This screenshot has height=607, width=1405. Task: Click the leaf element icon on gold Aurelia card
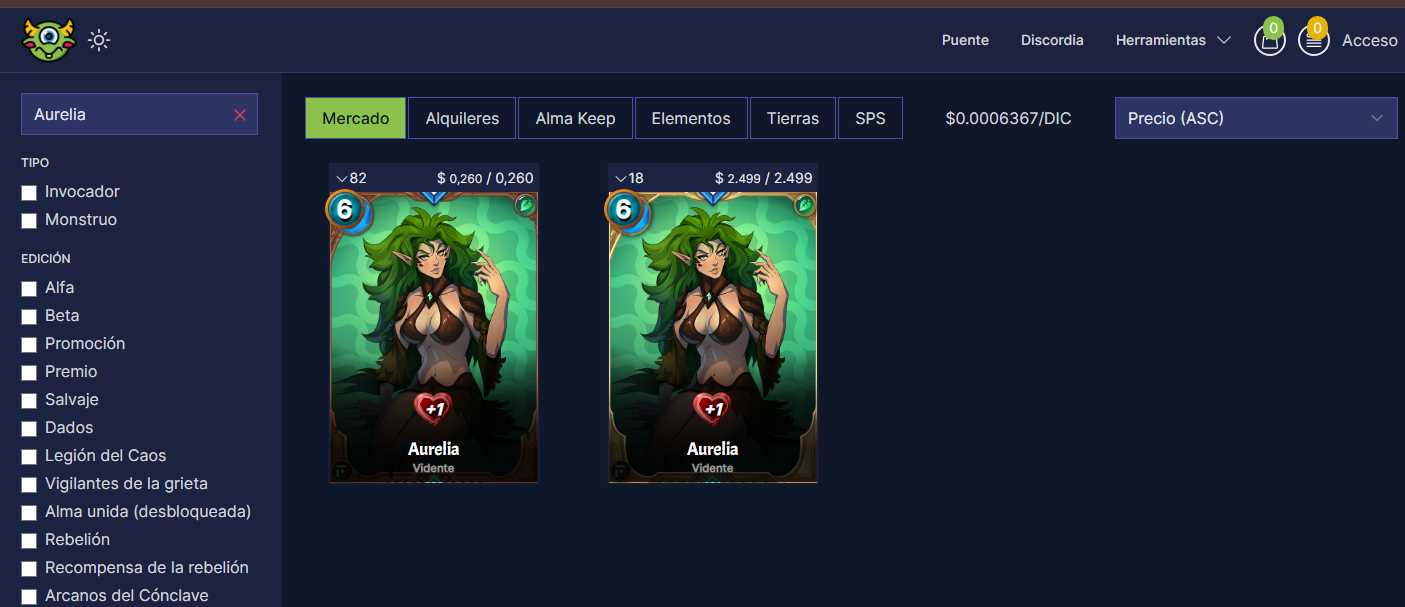[804, 205]
